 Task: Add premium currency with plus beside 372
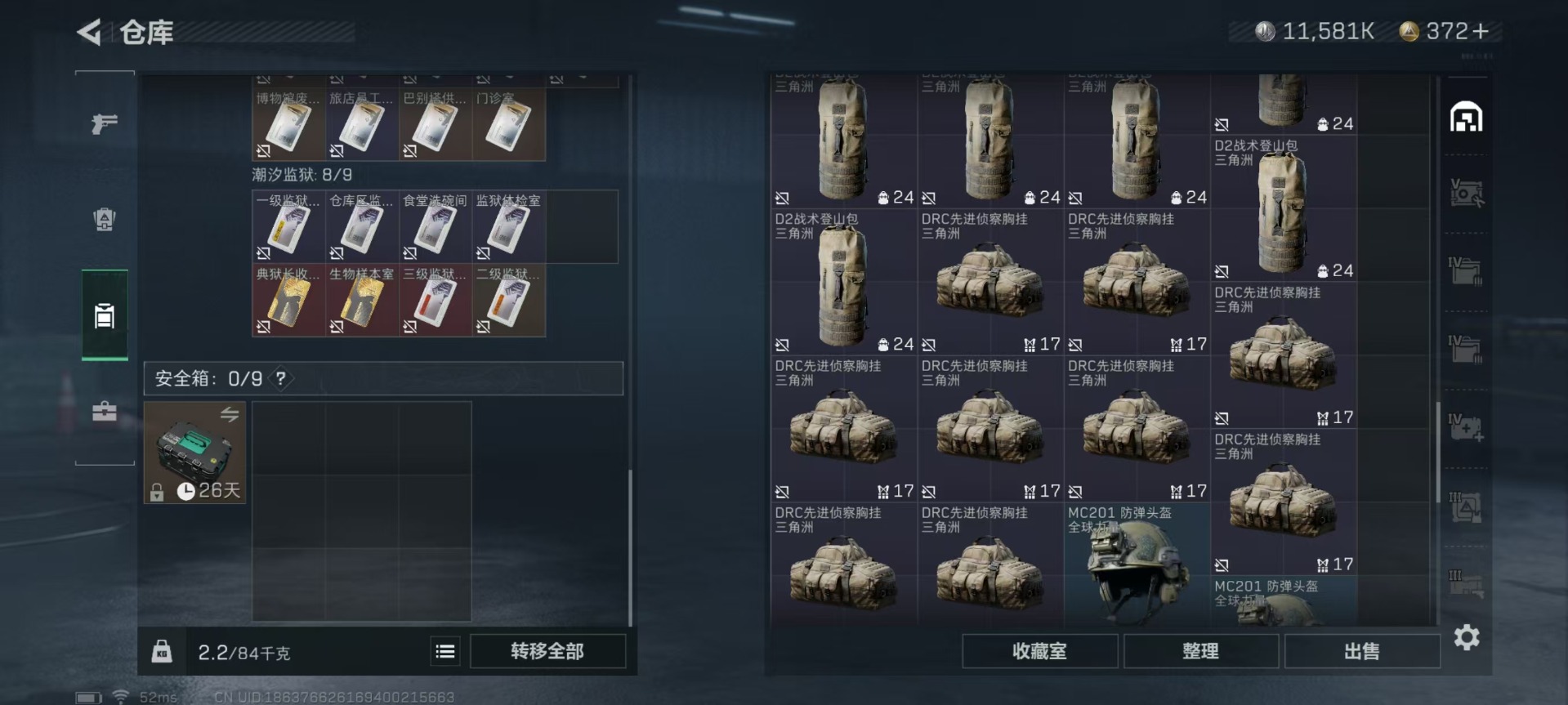[x=1481, y=32]
